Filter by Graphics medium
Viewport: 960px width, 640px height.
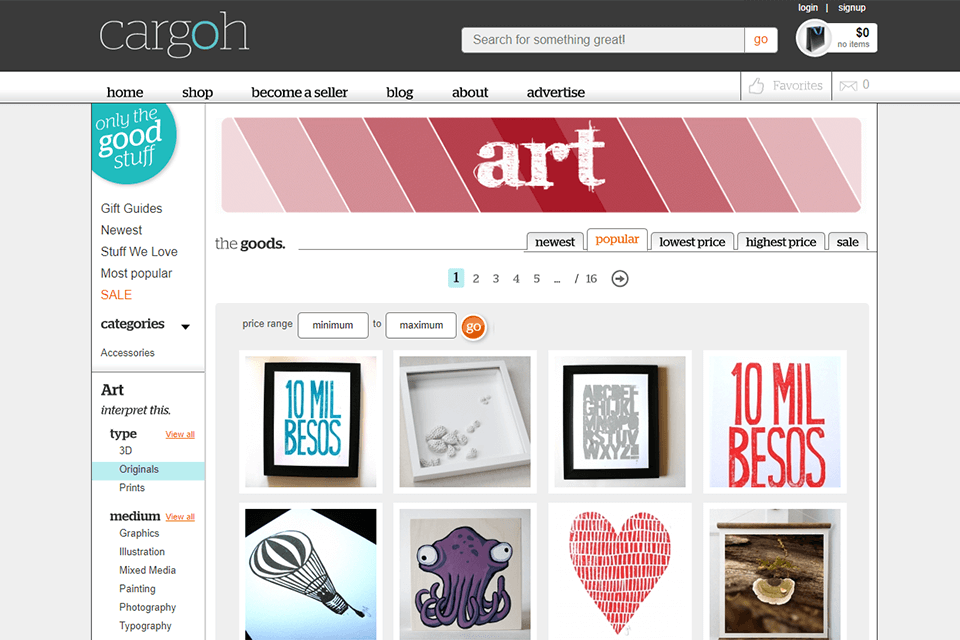click(139, 533)
